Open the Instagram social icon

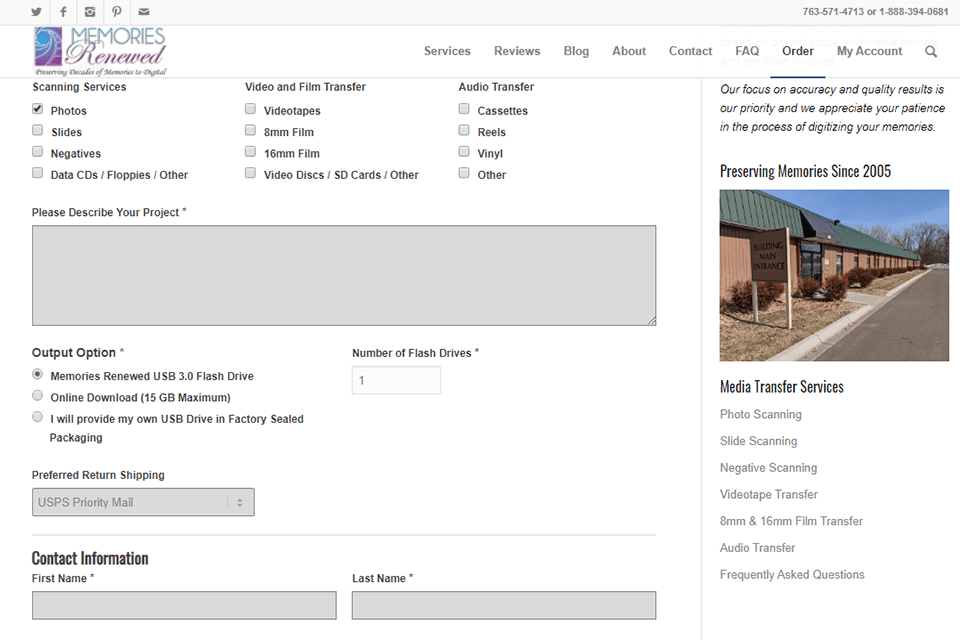pyautogui.click(x=90, y=12)
